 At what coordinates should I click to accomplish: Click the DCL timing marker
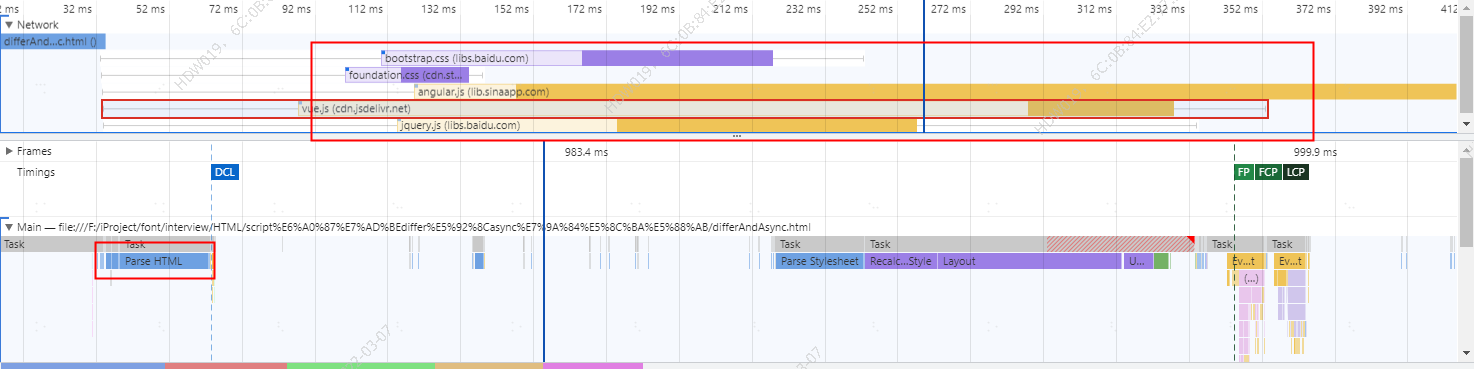click(x=225, y=172)
